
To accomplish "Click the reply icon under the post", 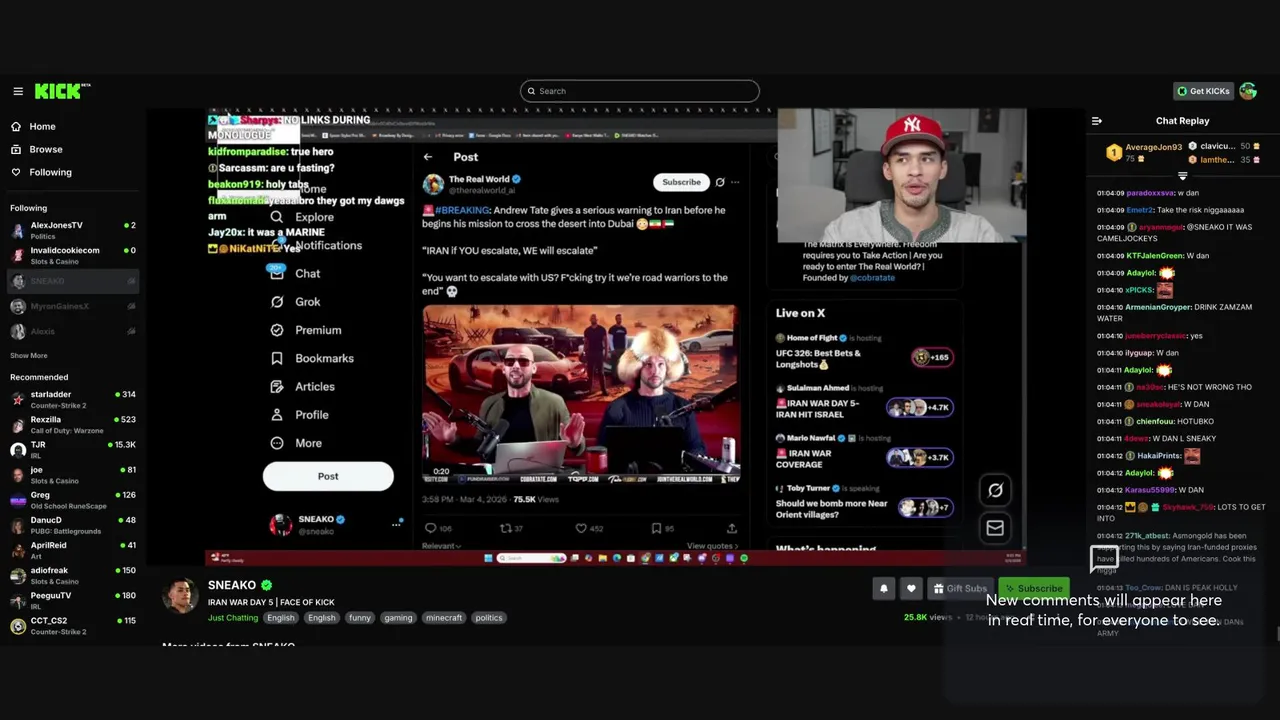I will coord(431,528).
